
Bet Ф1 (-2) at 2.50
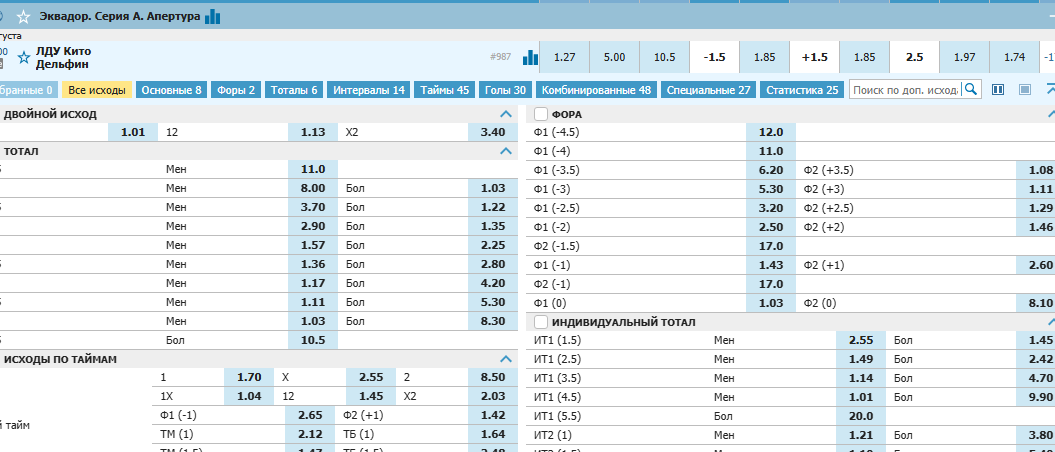pos(771,227)
